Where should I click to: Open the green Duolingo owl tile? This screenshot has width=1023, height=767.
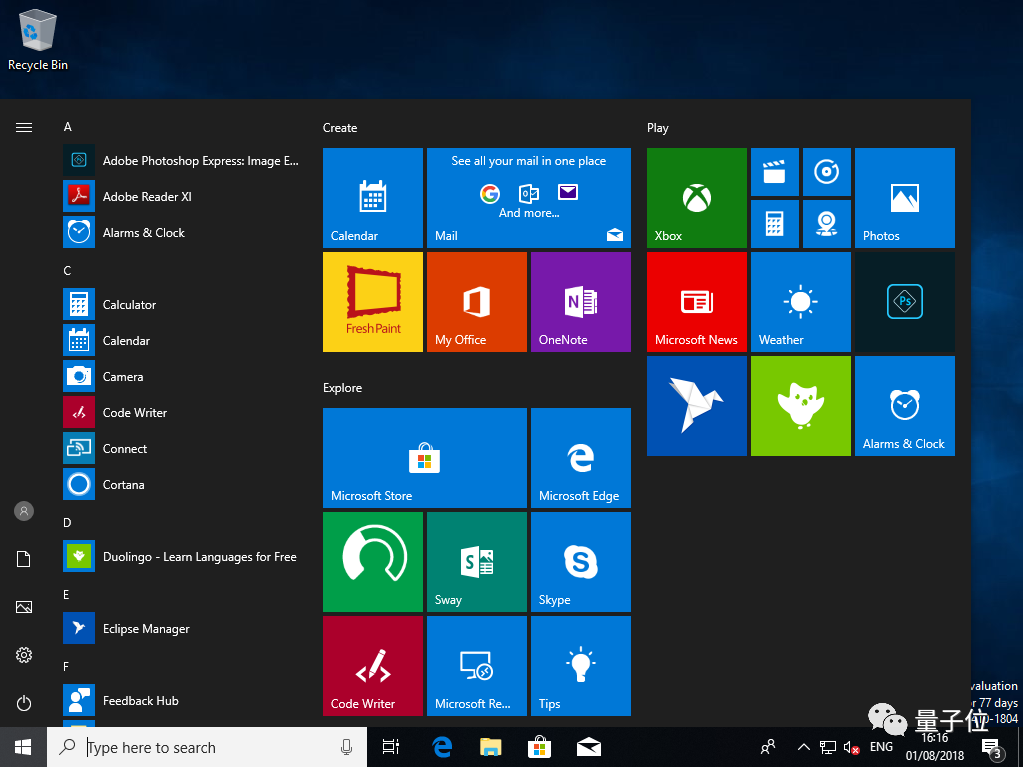pos(800,406)
